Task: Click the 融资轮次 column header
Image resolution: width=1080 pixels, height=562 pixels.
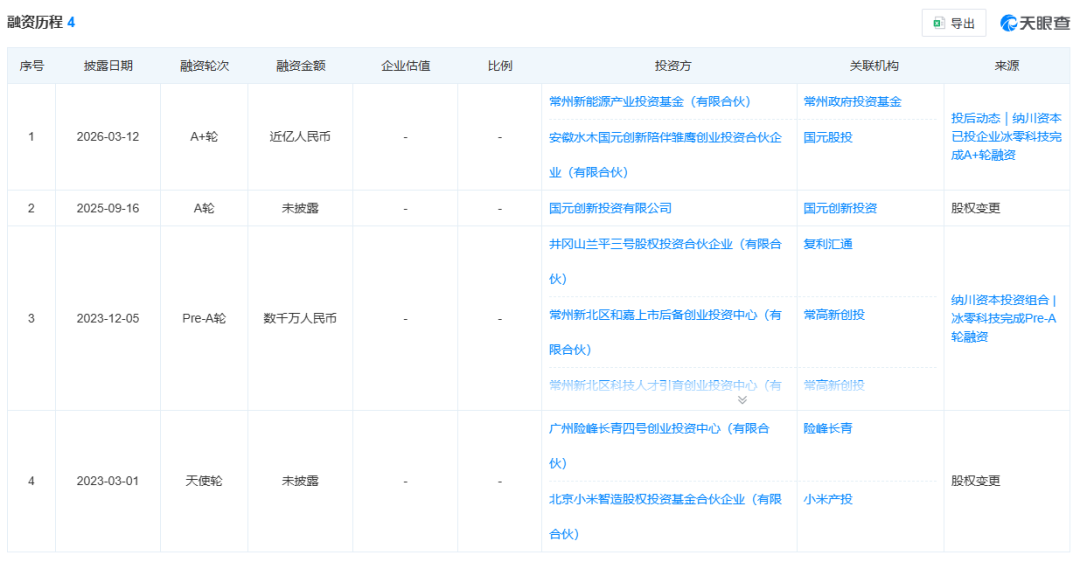Action: pos(204,66)
